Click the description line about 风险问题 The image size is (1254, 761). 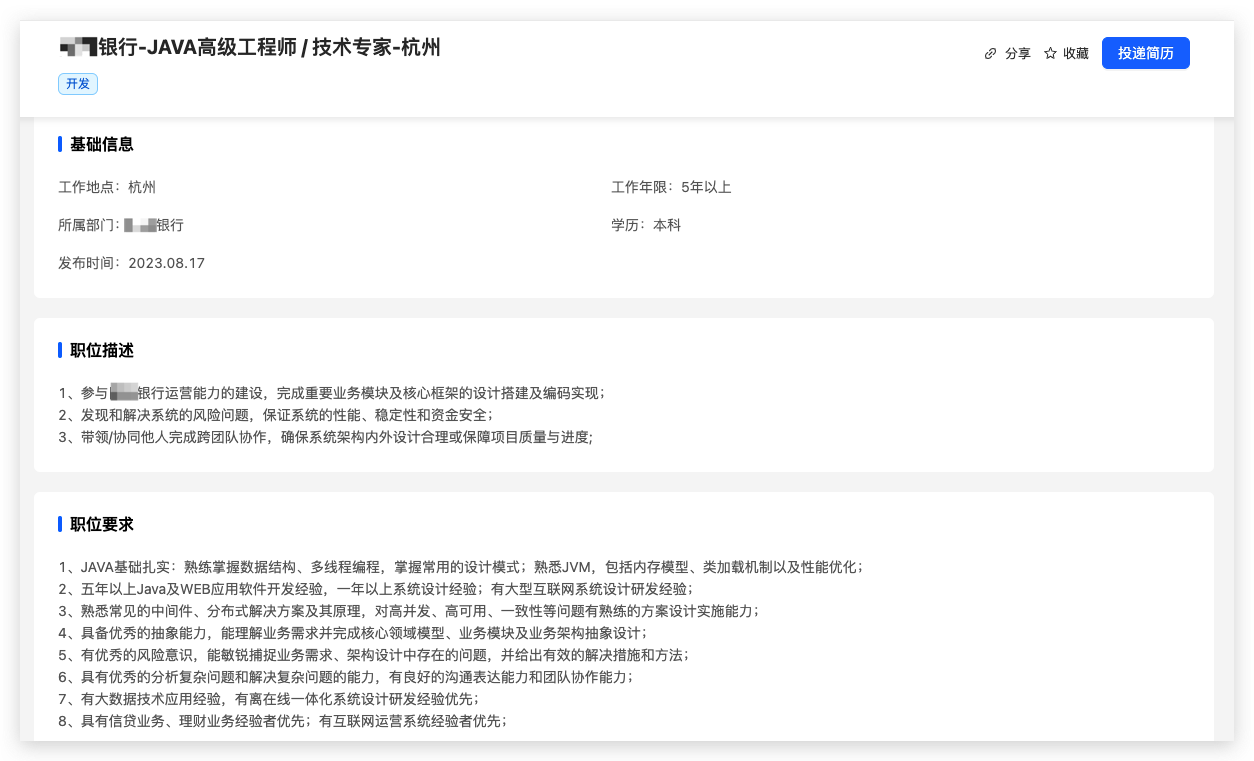pos(276,415)
